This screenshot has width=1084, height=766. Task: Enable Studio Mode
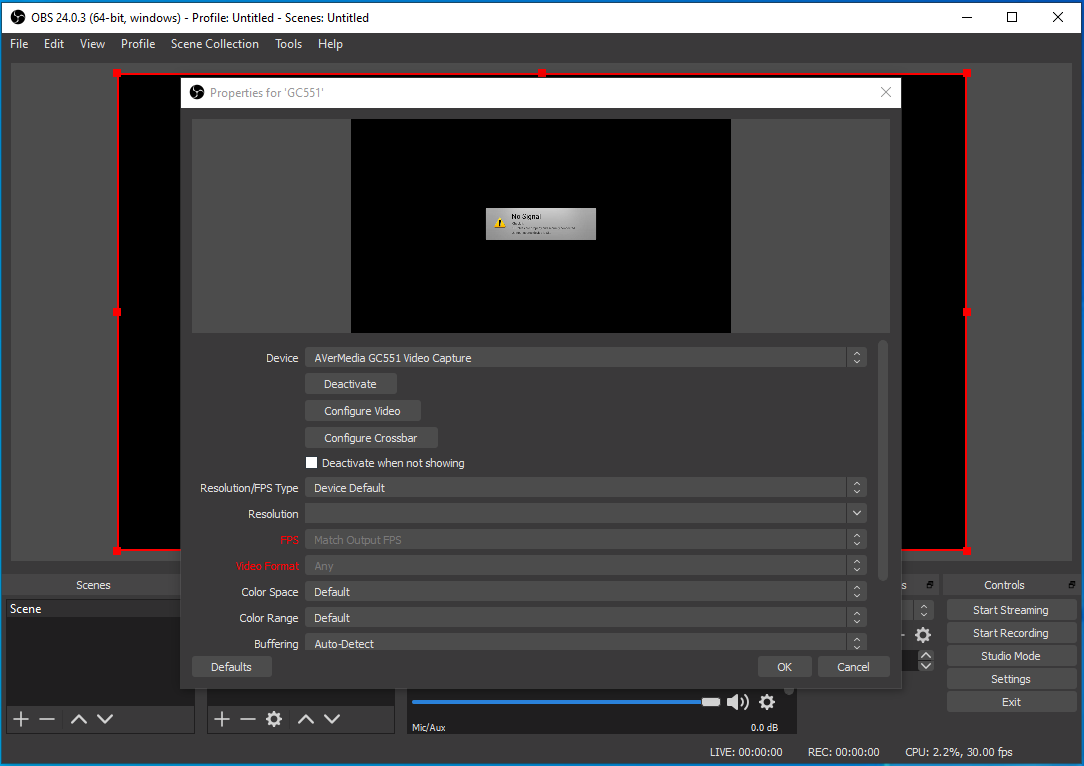pos(1011,655)
